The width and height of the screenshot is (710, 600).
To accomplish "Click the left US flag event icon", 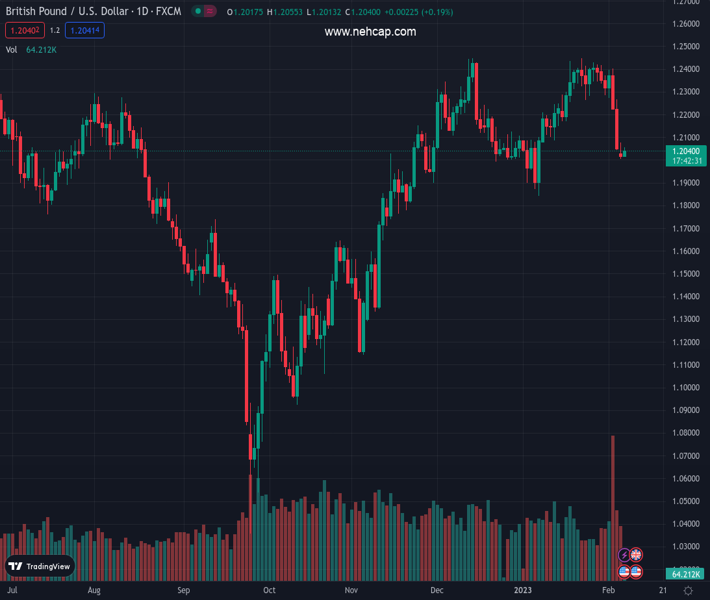I will [x=625, y=571].
